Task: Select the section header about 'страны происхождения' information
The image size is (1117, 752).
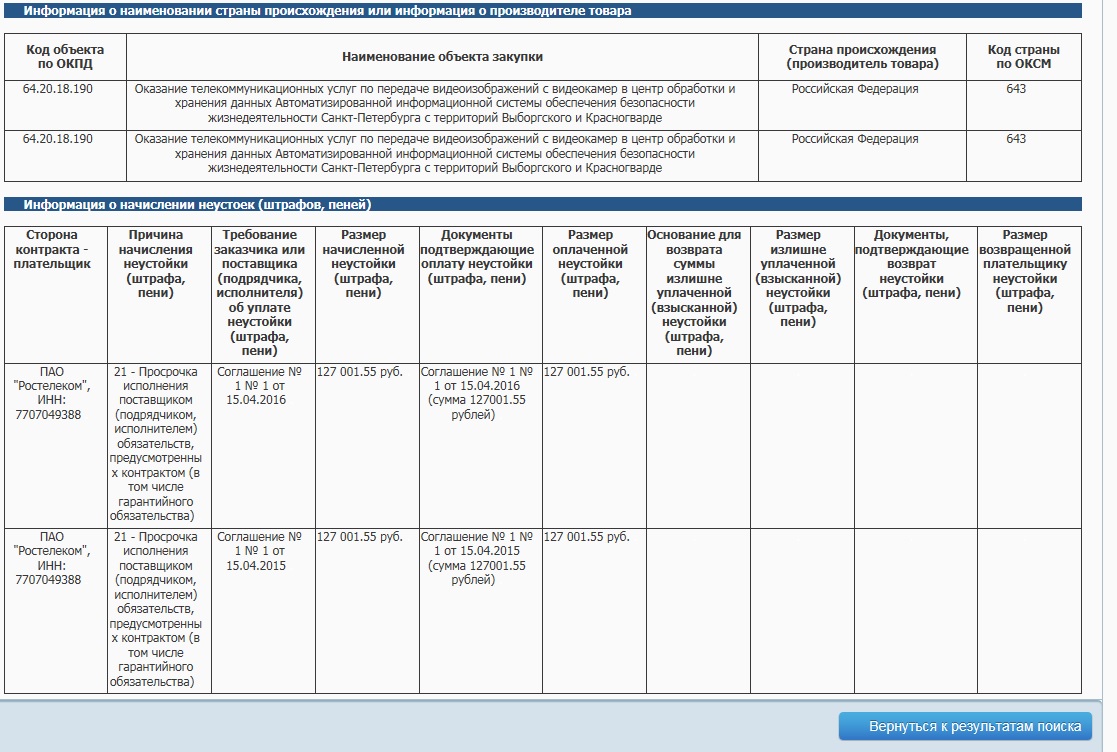Action: tap(543, 11)
